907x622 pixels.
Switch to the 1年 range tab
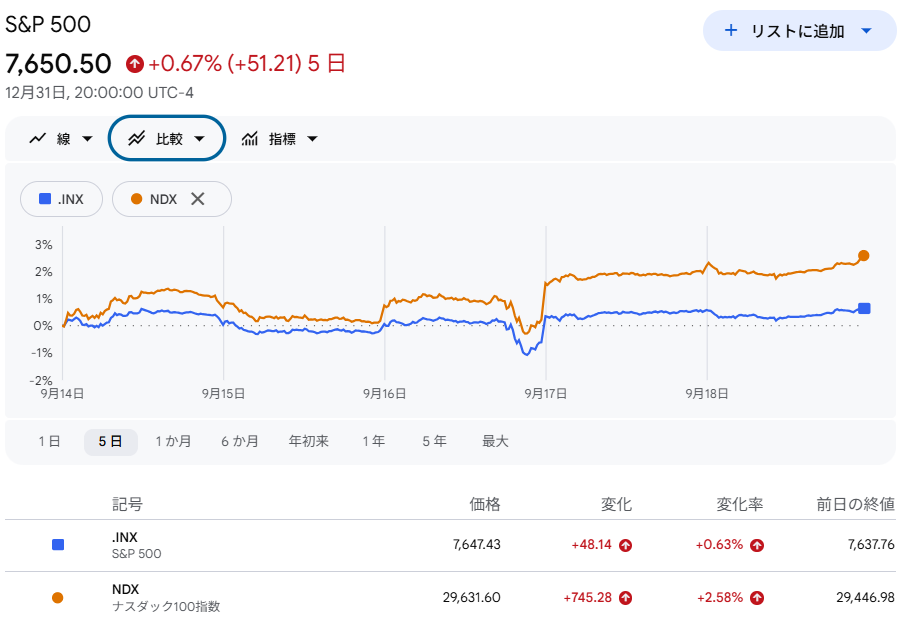click(x=374, y=442)
